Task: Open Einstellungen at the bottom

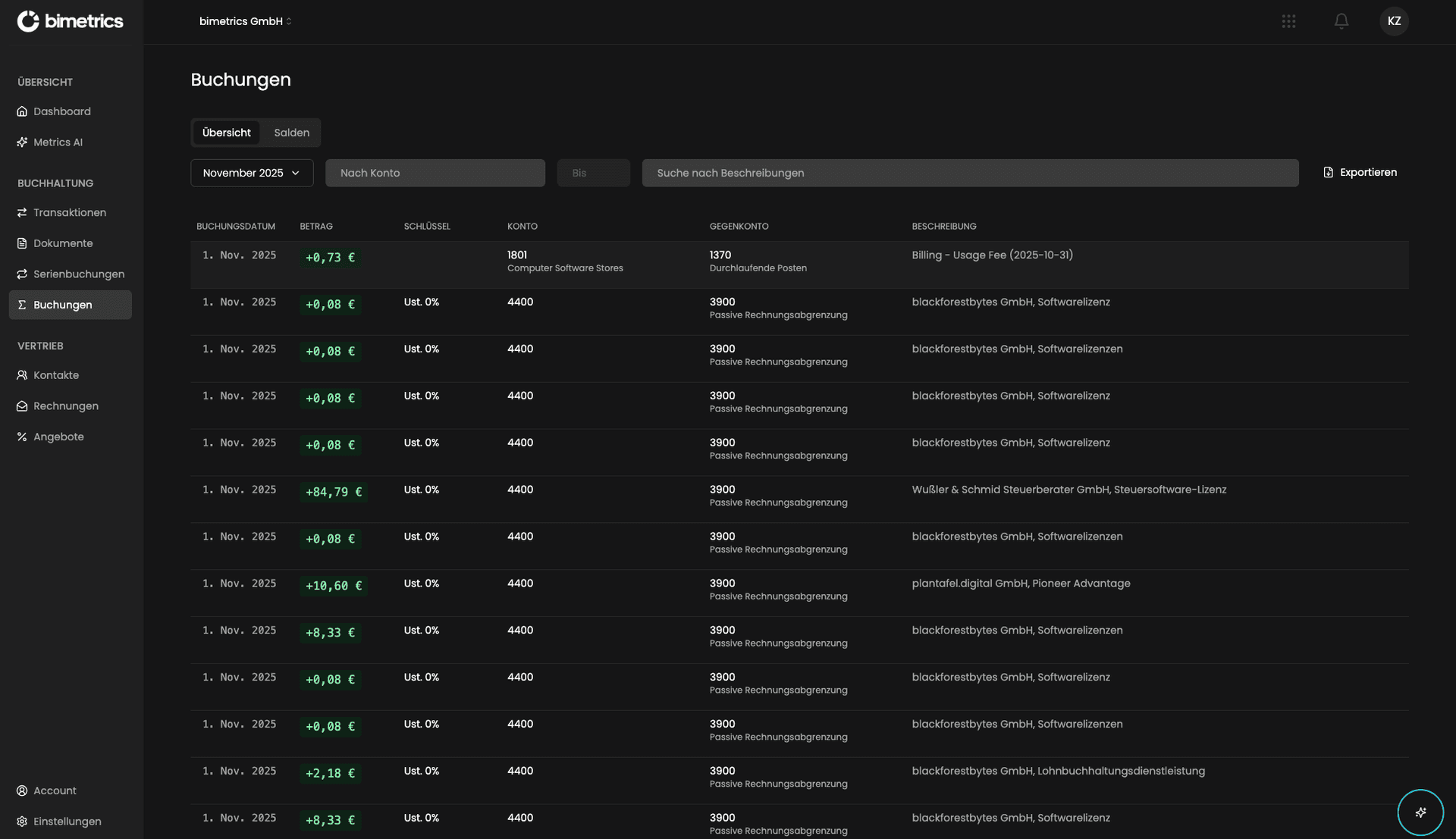Action: 67,821
